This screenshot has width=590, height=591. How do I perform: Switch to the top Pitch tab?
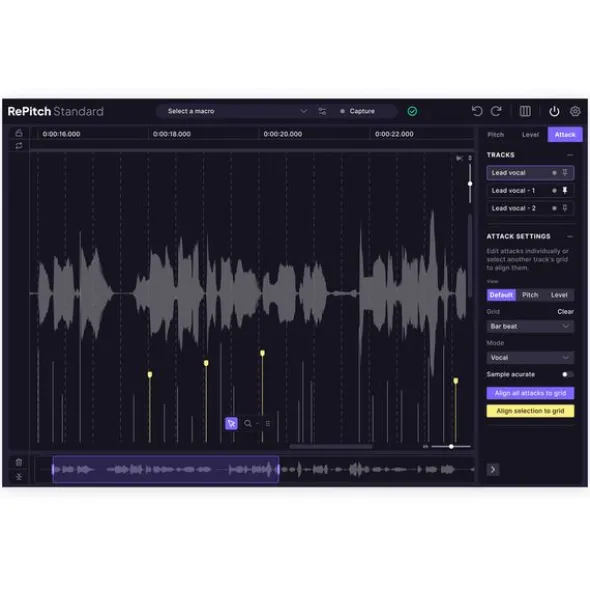[495, 135]
